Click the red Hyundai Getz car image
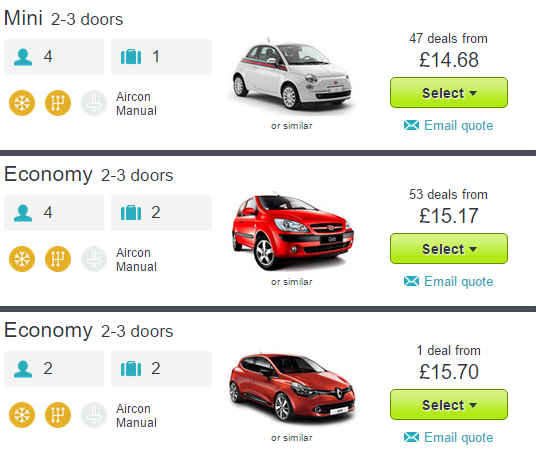This screenshot has width=536, height=458. tap(292, 231)
